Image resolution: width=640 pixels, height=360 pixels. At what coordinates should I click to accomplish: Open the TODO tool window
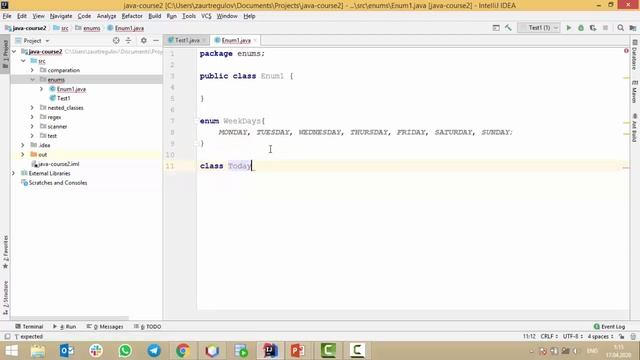[148, 327]
